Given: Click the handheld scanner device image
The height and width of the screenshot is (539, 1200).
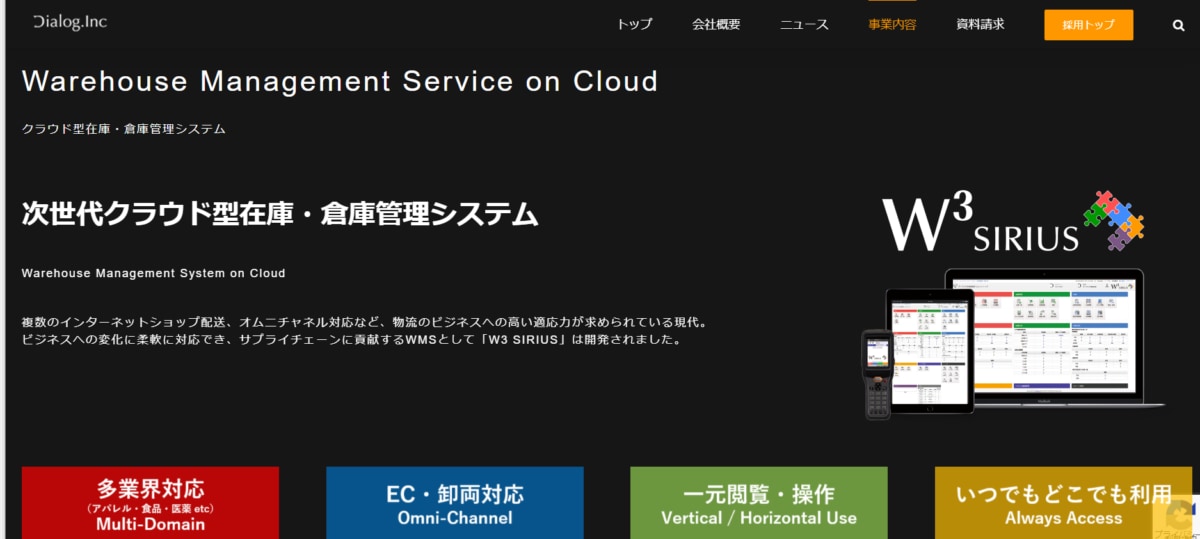Looking at the screenshot, I should click(x=877, y=373).
